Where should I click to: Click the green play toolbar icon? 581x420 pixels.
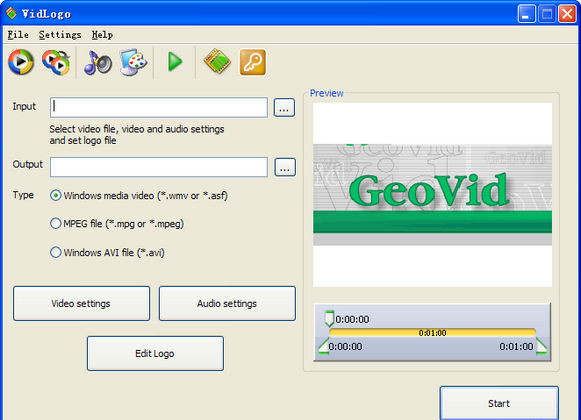coord(175,62)
